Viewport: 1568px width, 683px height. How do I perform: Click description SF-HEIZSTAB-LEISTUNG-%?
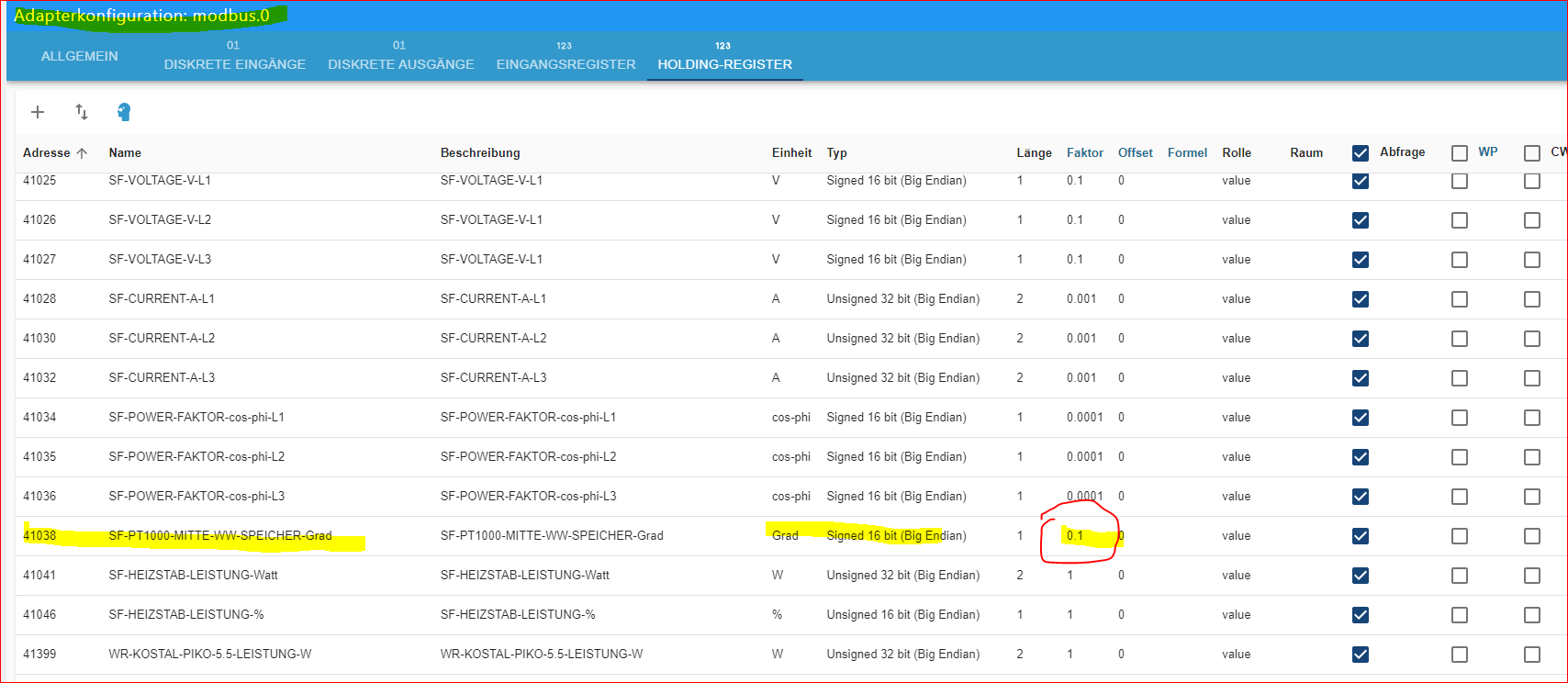coord(518,614)
